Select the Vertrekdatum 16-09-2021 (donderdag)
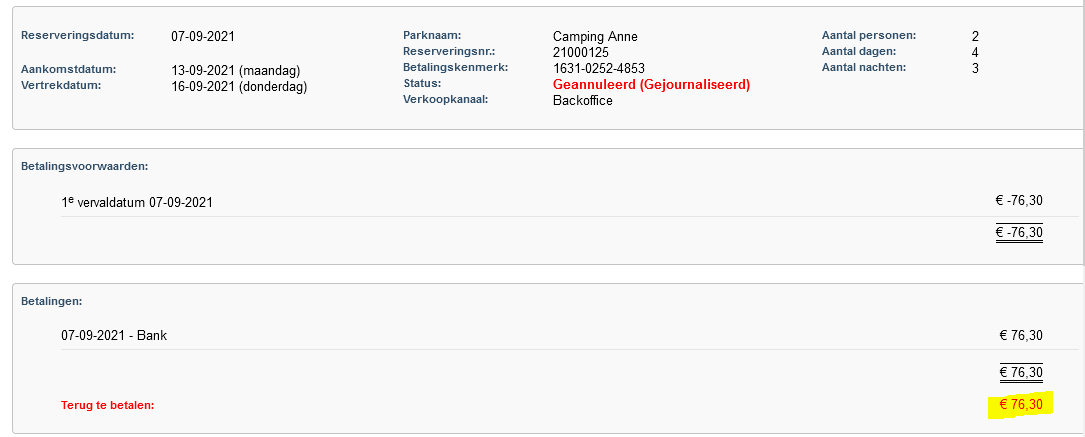This screenshot has height=437, width=1085. click(239, 86)
